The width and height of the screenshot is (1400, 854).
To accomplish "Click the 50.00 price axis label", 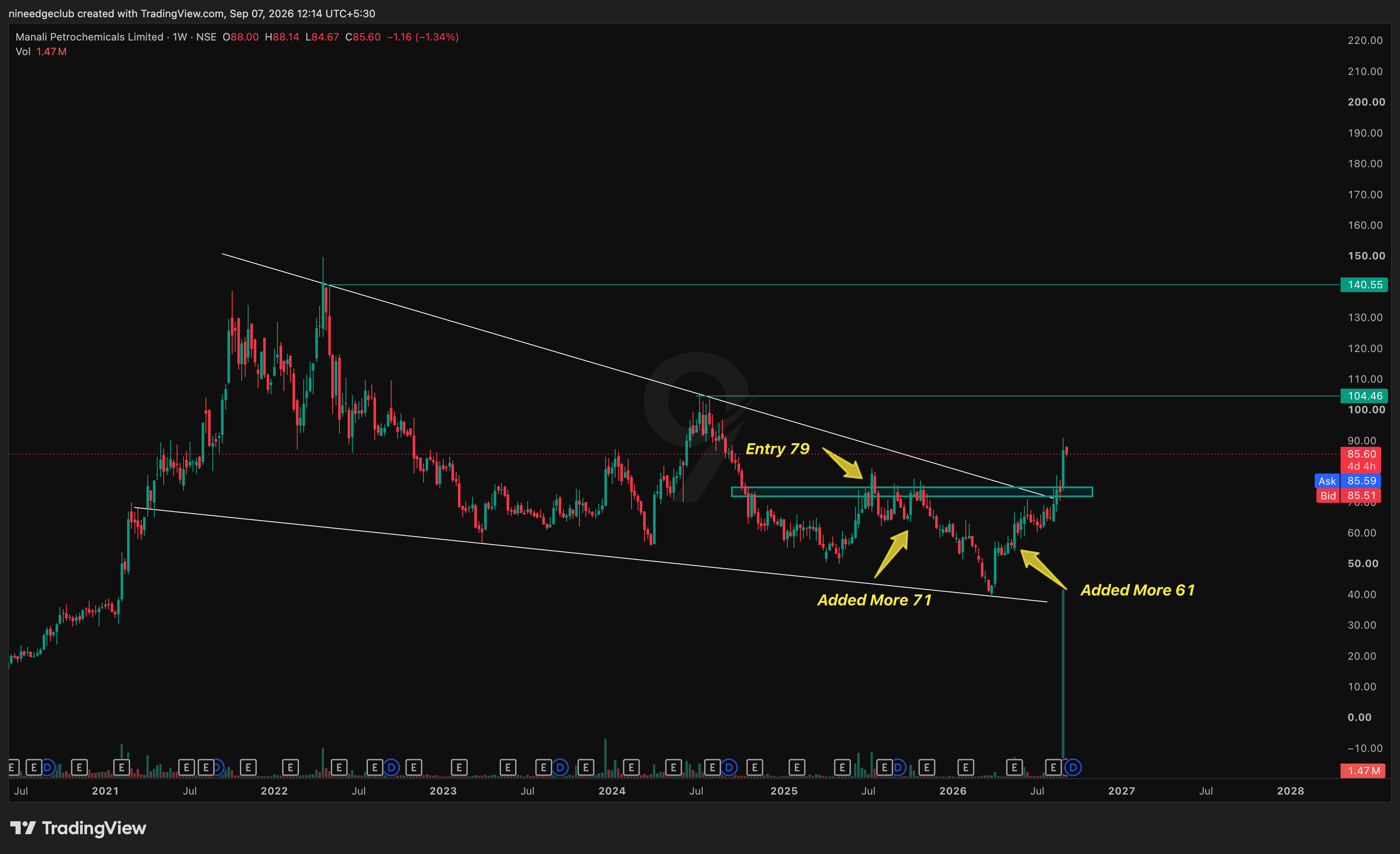I will (1363, 564).
